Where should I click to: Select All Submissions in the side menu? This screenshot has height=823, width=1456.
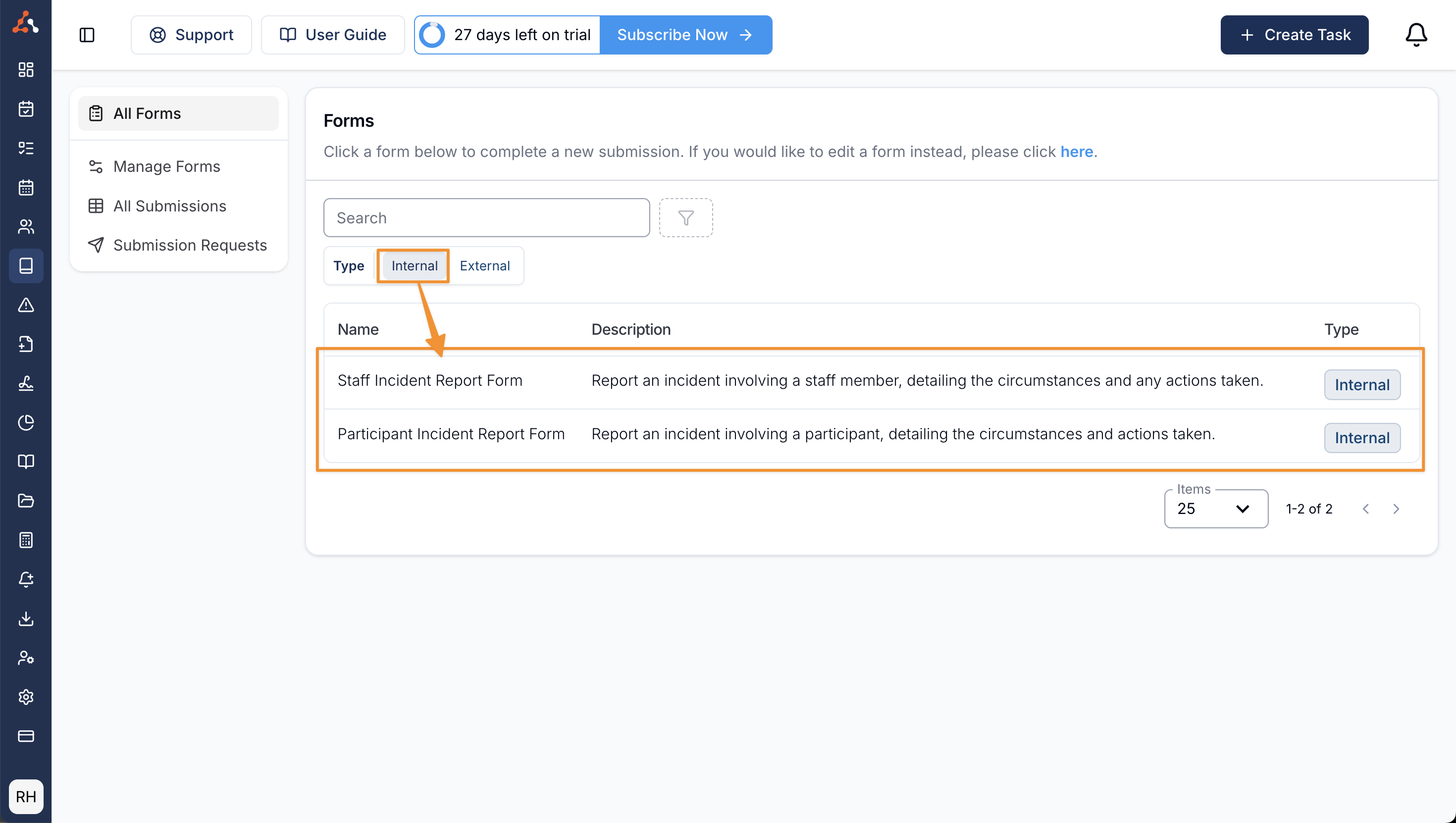coord(178,206)
